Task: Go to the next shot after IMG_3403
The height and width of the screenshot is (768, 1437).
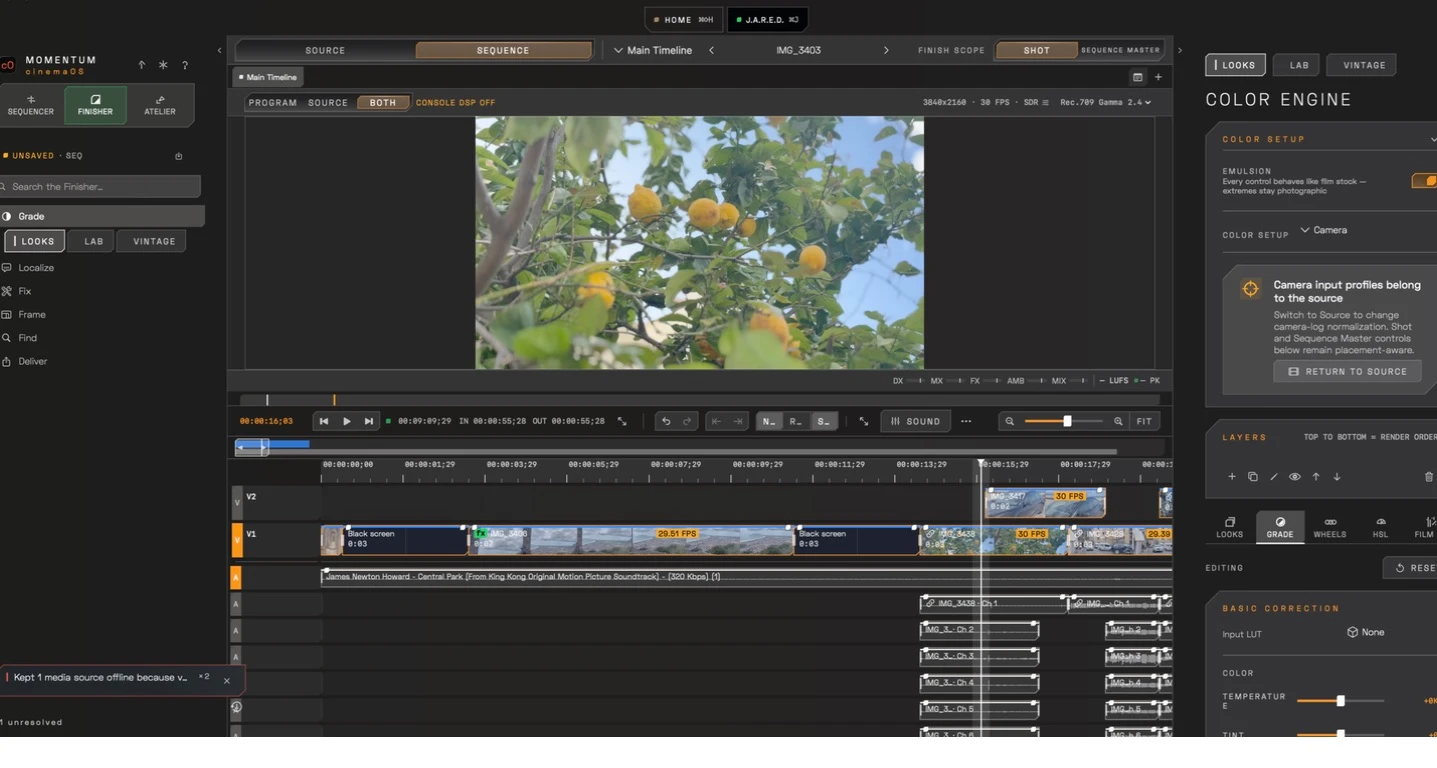Action: pyautogui.click(x=886, y=50)
